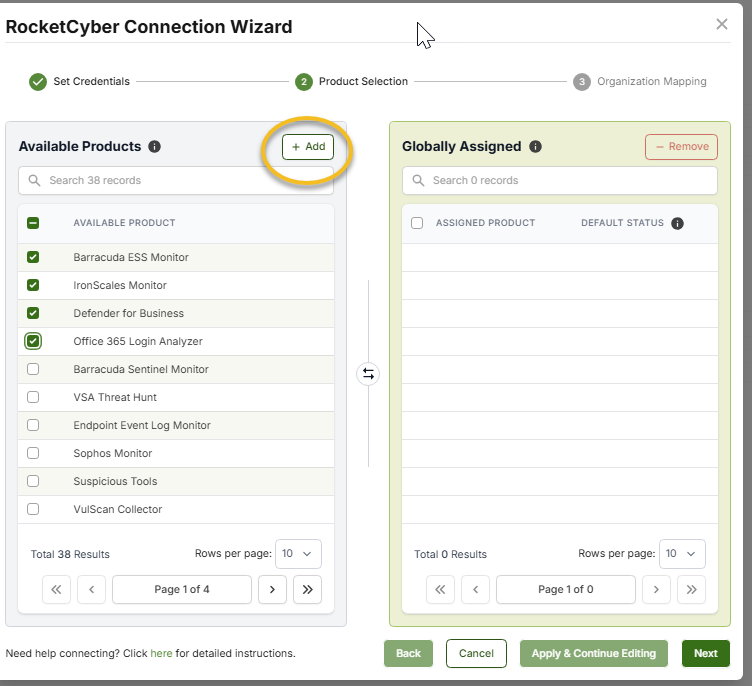
Task: Open Rows per page dropdown in Globally Assigned
Action: pos(682,554)
